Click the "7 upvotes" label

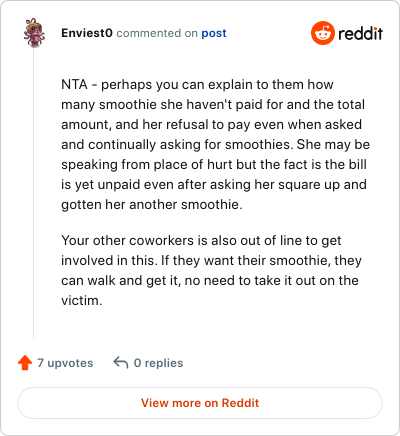tap(65, 363)
